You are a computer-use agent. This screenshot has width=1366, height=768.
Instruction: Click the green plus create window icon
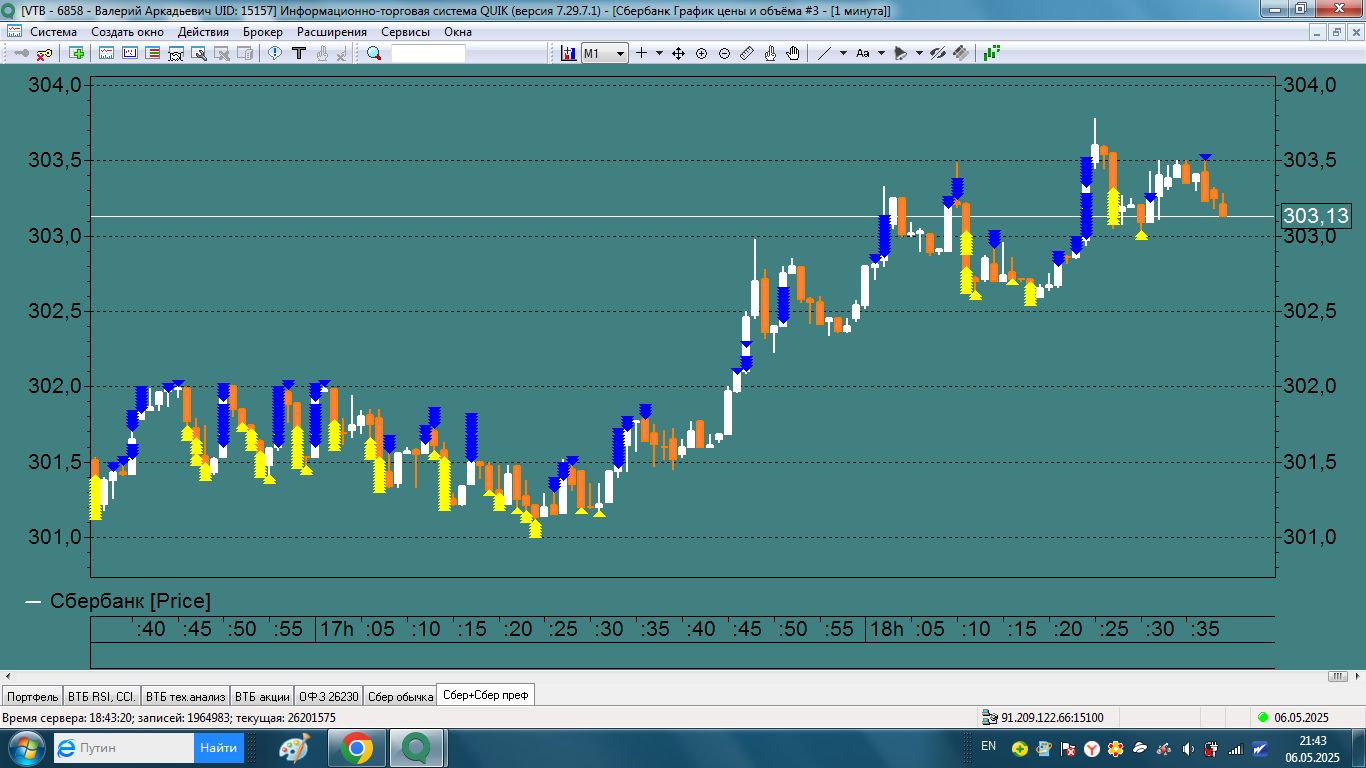77,53
